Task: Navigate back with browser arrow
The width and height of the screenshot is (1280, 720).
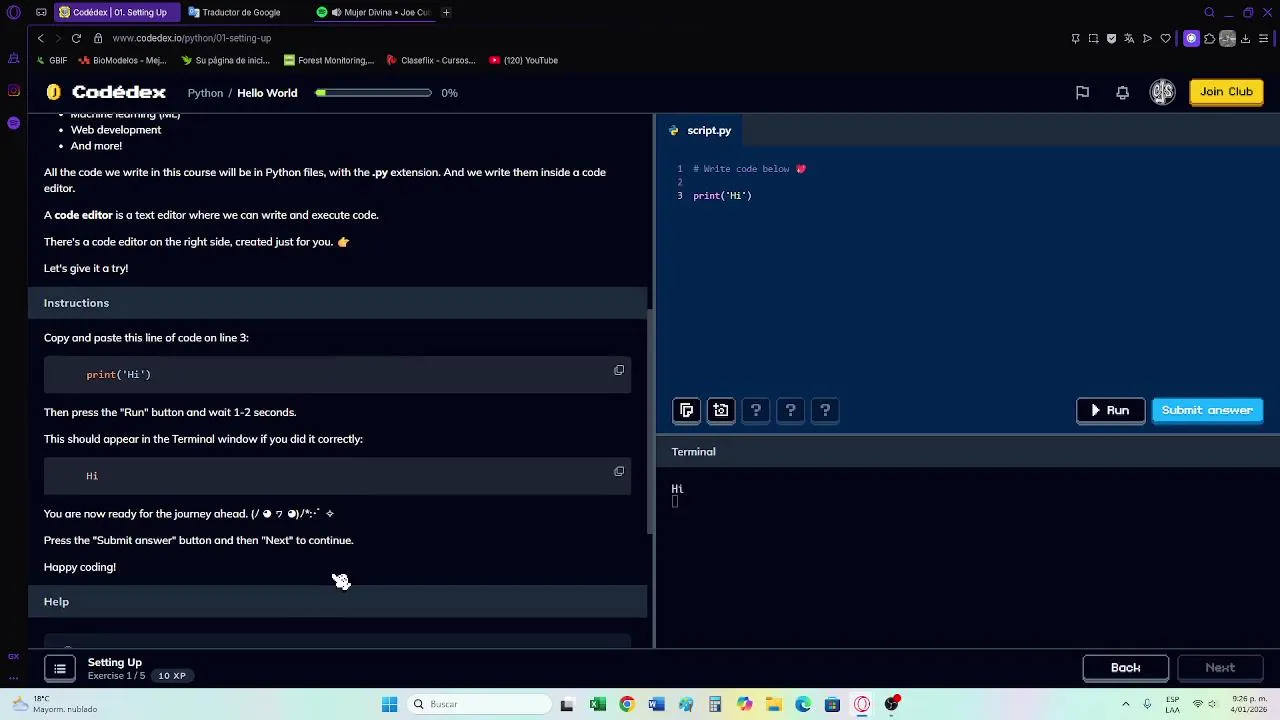Action: tap(40, 38)
